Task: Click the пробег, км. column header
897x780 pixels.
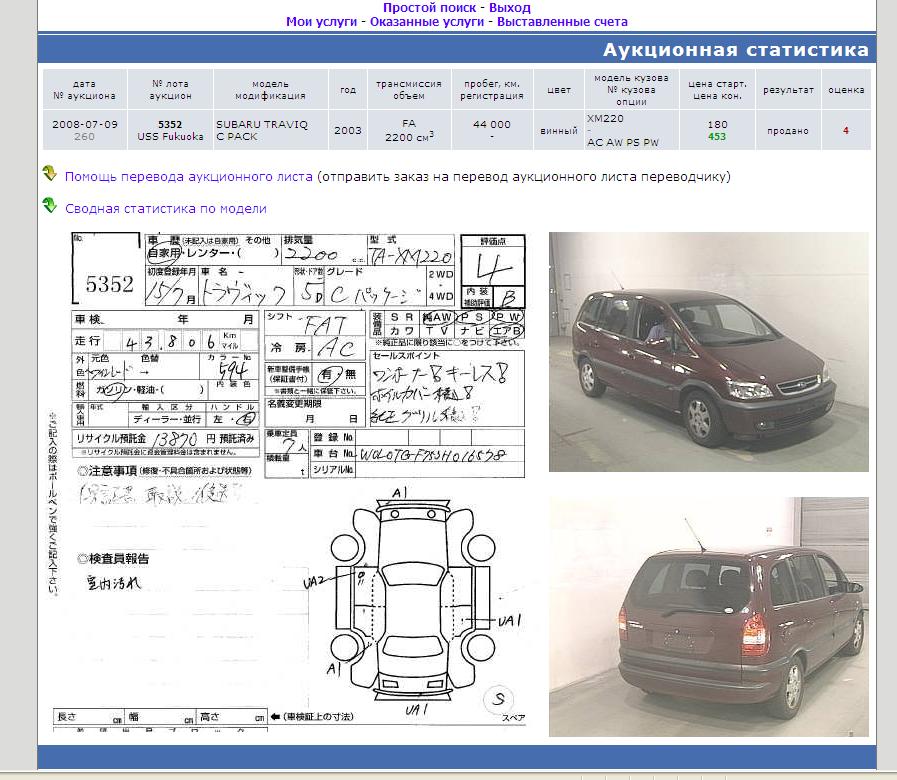Action: click(x=492, y=90)
